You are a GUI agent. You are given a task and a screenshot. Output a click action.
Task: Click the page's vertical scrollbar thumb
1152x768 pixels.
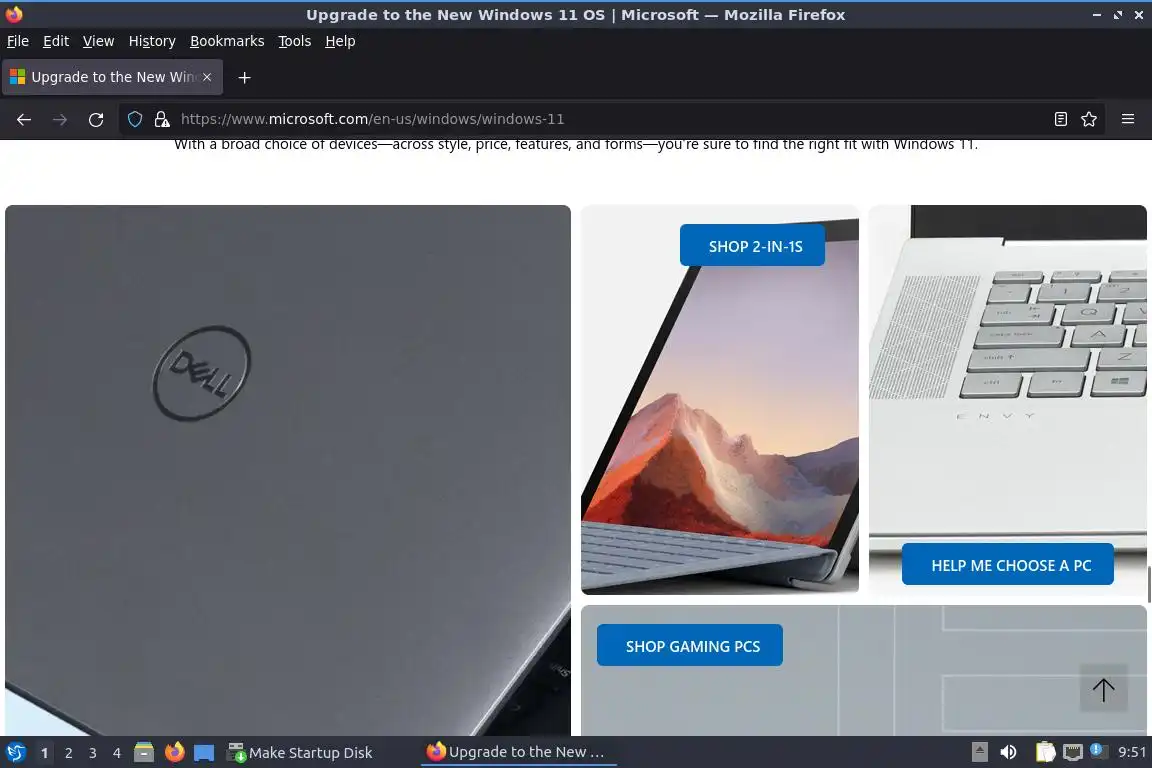tap(1148, 584)
